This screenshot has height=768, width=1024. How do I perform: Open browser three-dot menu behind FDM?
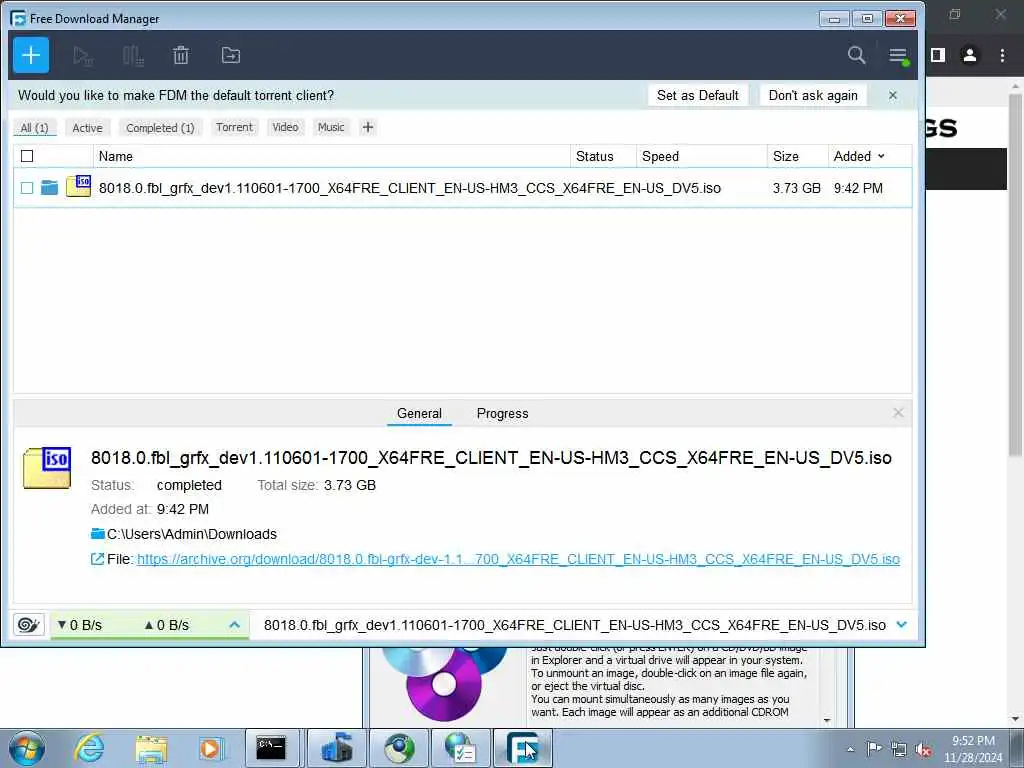click(x=1002, y=56)
